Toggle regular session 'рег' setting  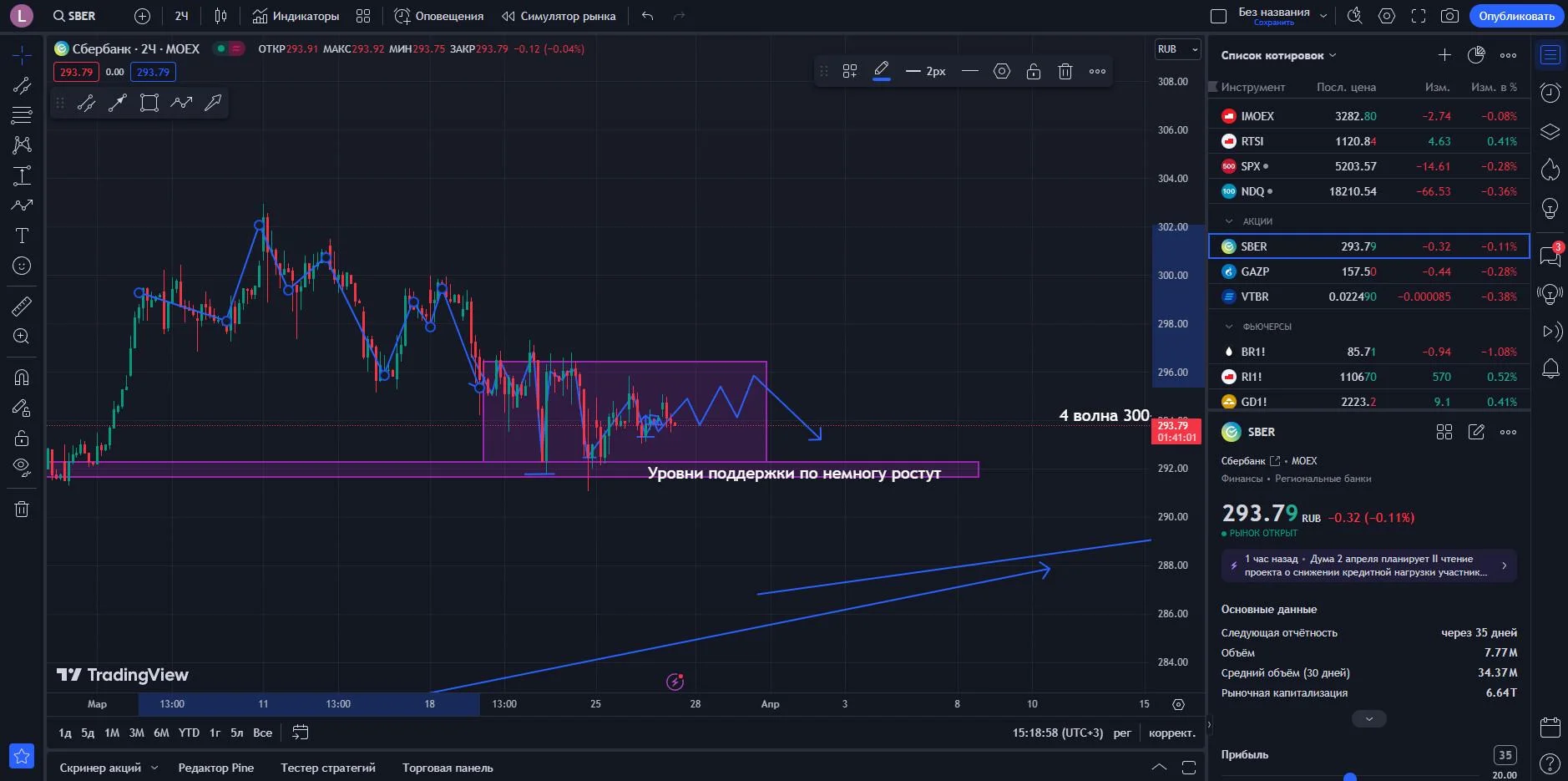click(1122, 733)
